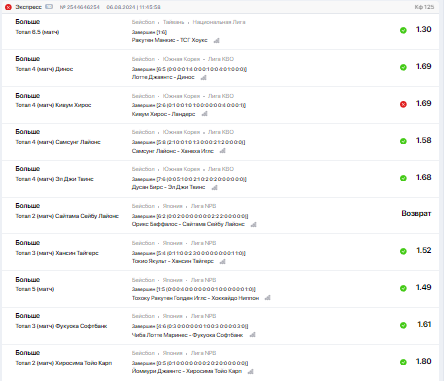444x381 pixels.
Task: Click green win icon next to odds 1.52
Action: coord(403,251)
